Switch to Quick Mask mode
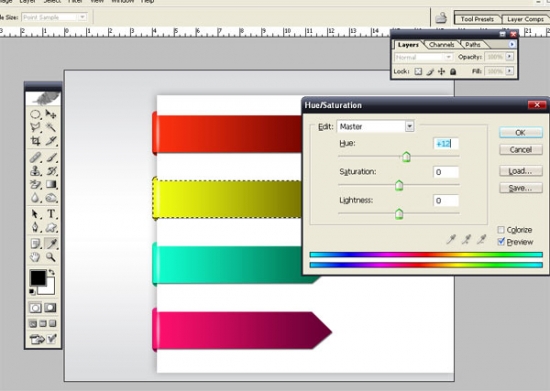The height and width of the screenshot is (391, 550). coord(51,308)
